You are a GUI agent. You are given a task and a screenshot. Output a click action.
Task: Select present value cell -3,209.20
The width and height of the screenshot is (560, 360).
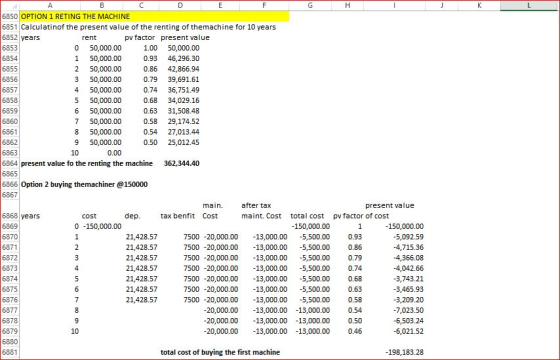(408, 300)
